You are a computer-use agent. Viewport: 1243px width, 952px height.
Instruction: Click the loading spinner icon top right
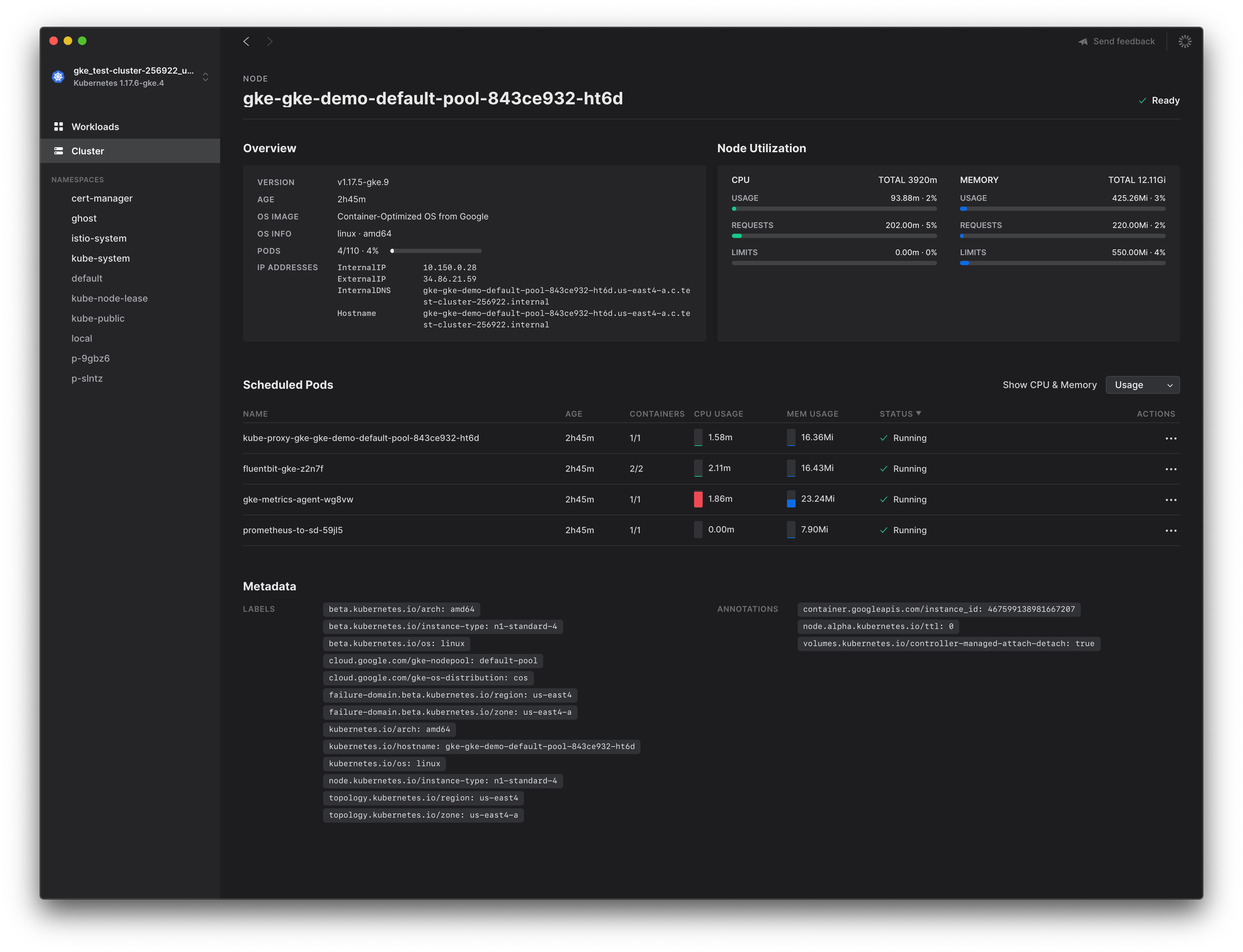1184,41
